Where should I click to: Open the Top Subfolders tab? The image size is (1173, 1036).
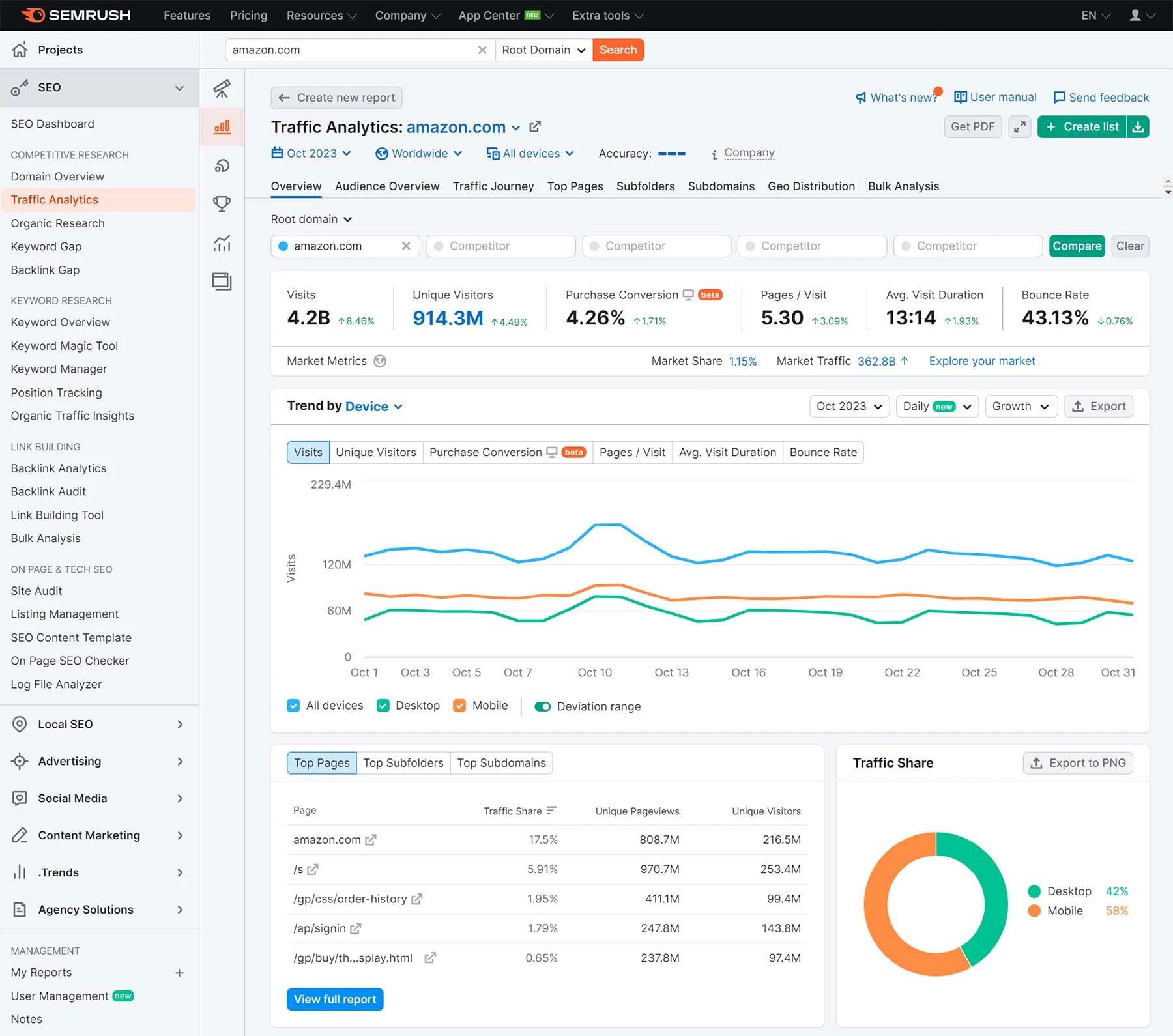(x=403, y=763)
